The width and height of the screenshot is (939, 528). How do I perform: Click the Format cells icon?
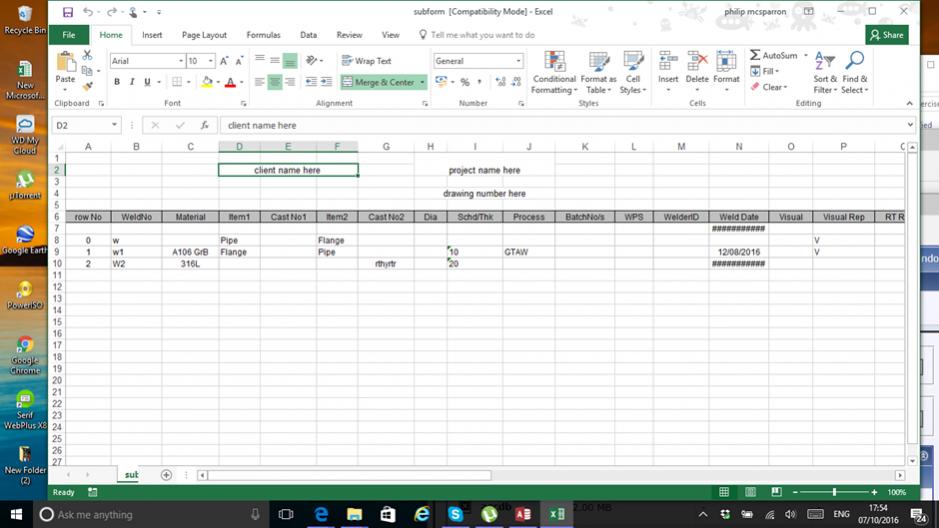click(x=726, y=62)
